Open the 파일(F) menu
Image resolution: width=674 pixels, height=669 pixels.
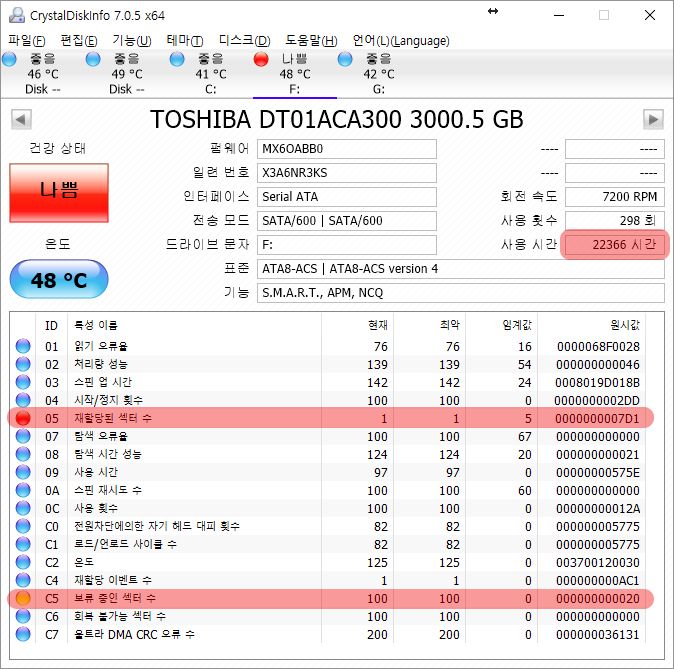click(27, 40)
